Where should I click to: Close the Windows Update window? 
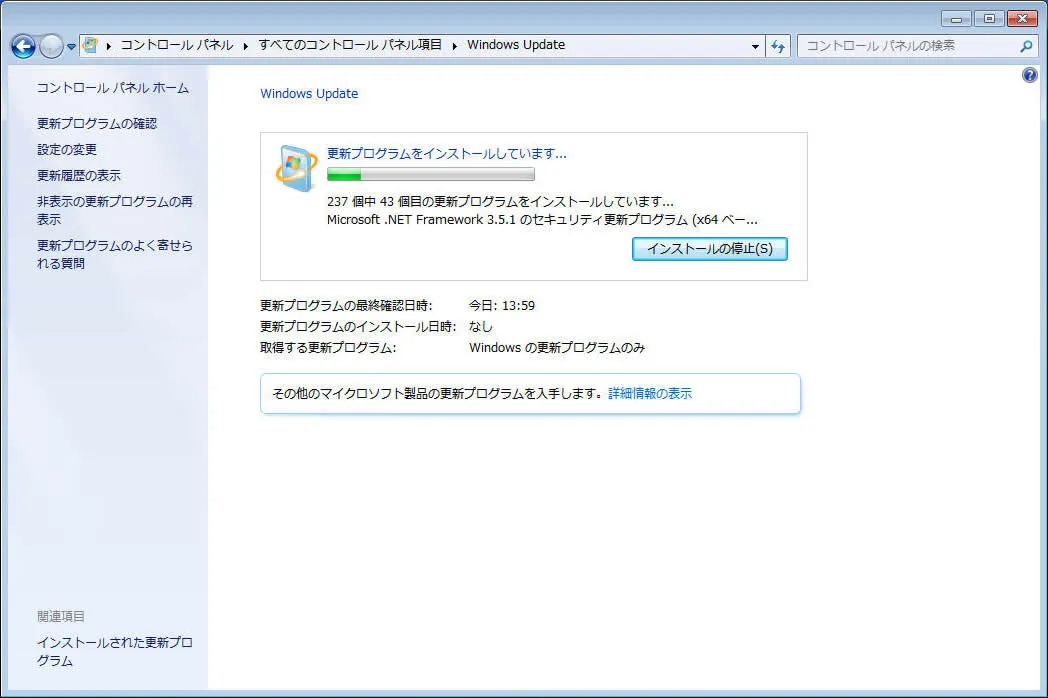coord(1022,19)
